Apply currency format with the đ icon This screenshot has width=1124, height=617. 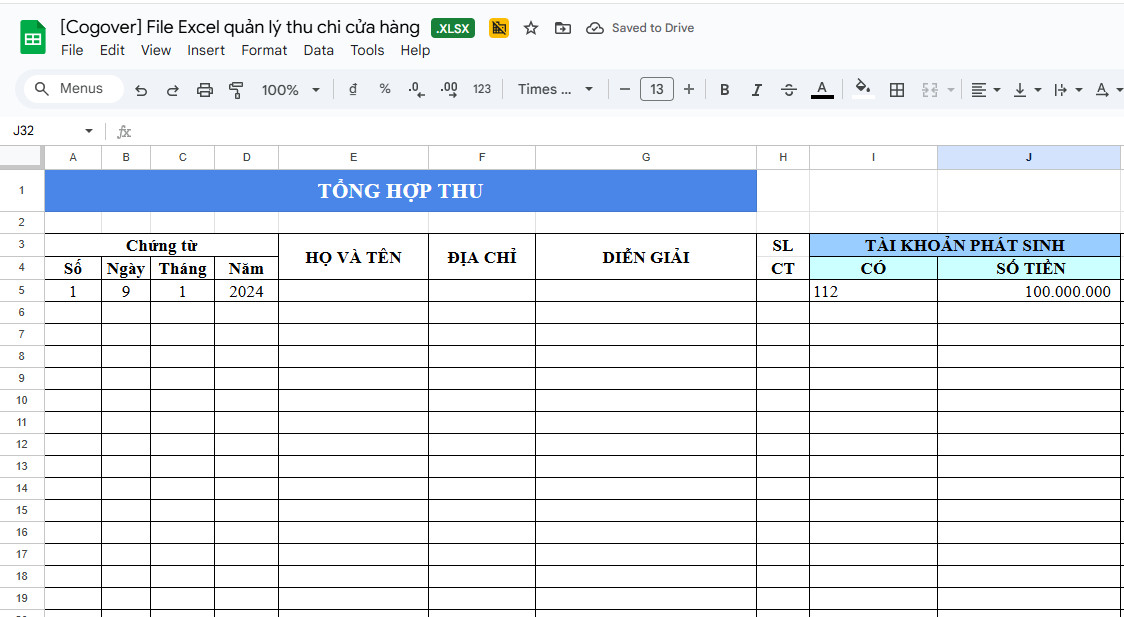[351, 89]
